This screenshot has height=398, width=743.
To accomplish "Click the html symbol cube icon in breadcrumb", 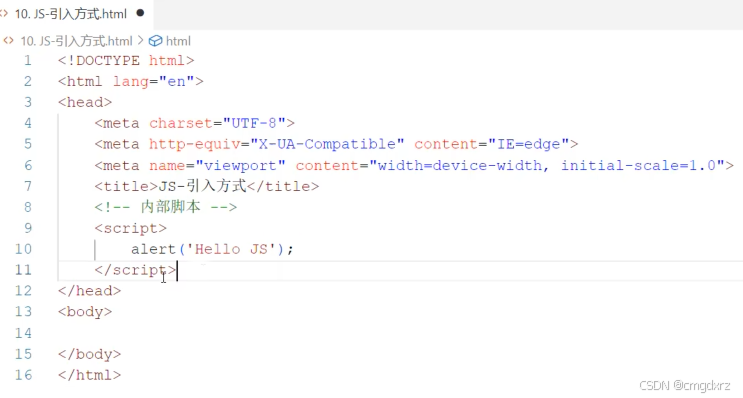I will (x=155, y=41).
